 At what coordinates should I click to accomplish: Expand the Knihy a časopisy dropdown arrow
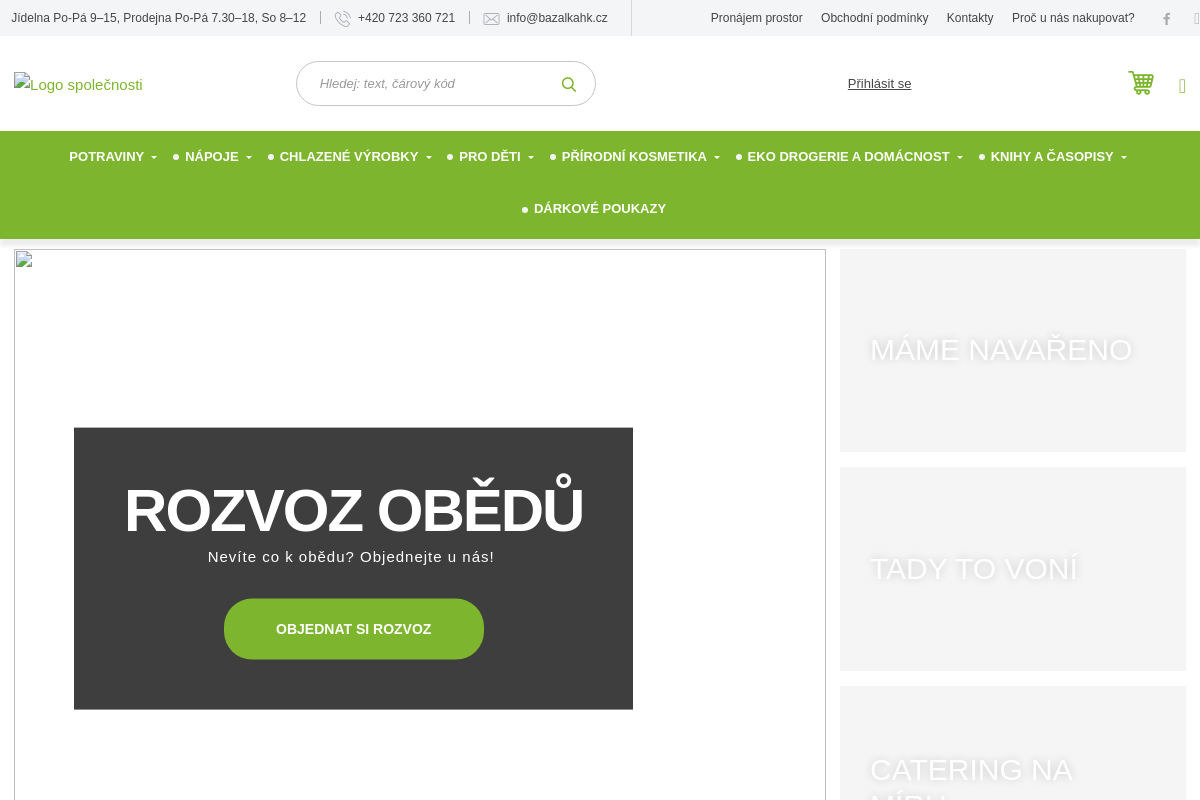click(x=1124, y=158)
